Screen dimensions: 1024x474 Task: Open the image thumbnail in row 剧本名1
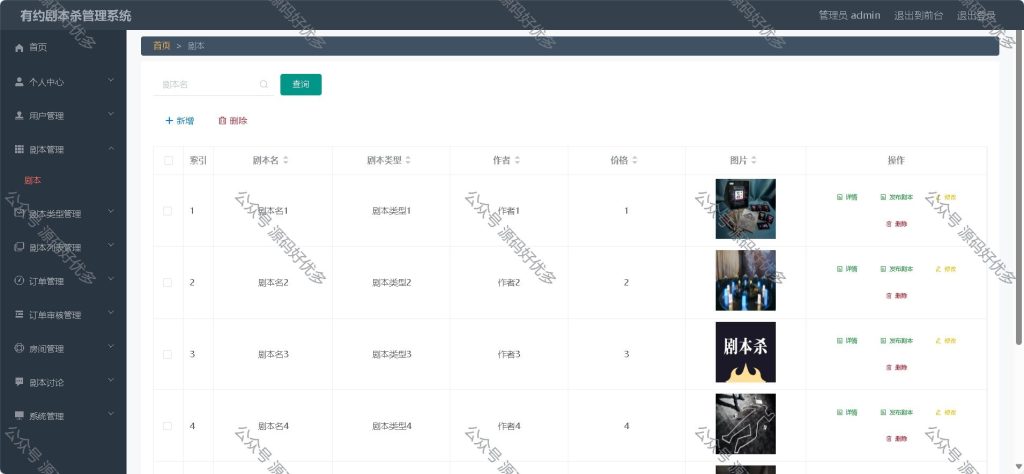[x=745, y=209]
